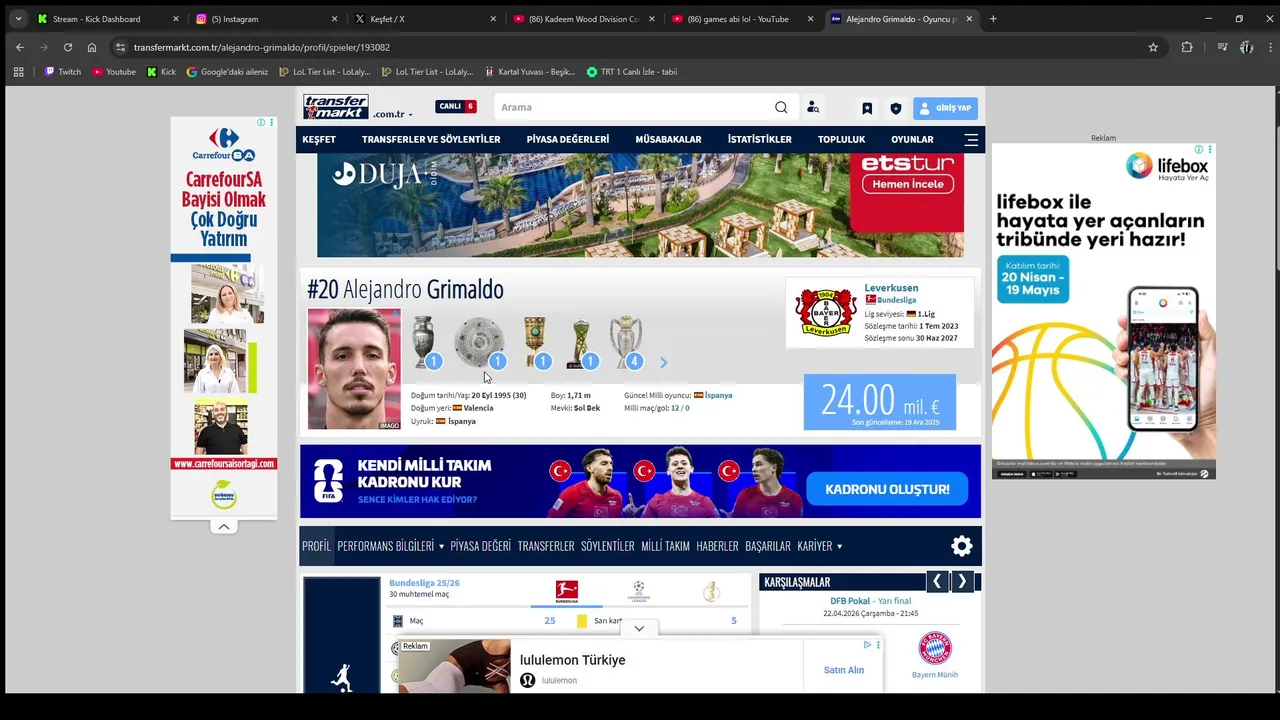This screenshot has width=1280, height=720.
Task: Open profile settings gear icon
Action: click(x=962, y=546)
